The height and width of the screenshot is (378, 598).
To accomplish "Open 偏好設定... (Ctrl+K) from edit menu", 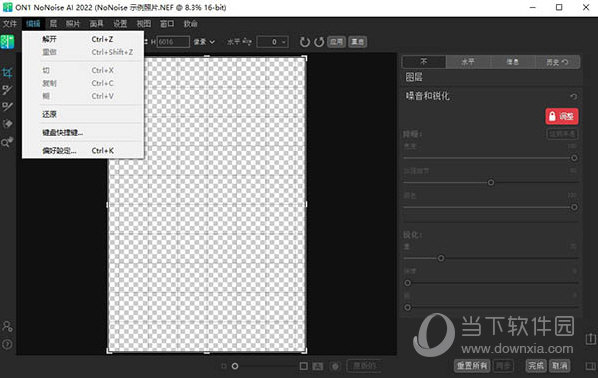I will click(x=83, y=151).
